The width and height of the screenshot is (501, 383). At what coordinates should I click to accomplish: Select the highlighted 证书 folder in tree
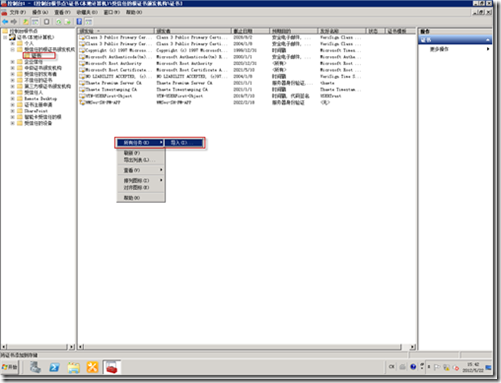click(36, 56)
